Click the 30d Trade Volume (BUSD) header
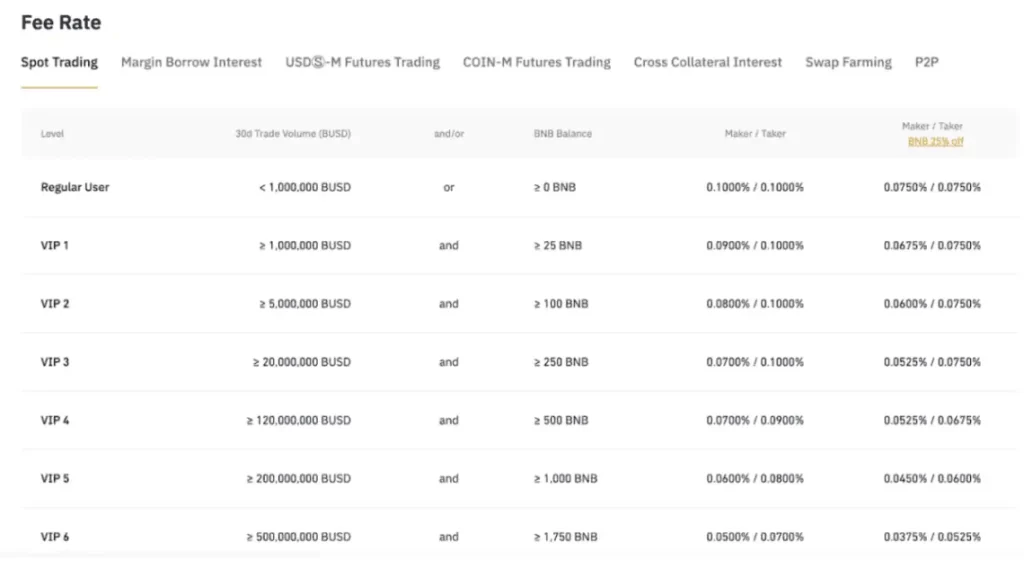1024x569 pixels. coord(293,134)
